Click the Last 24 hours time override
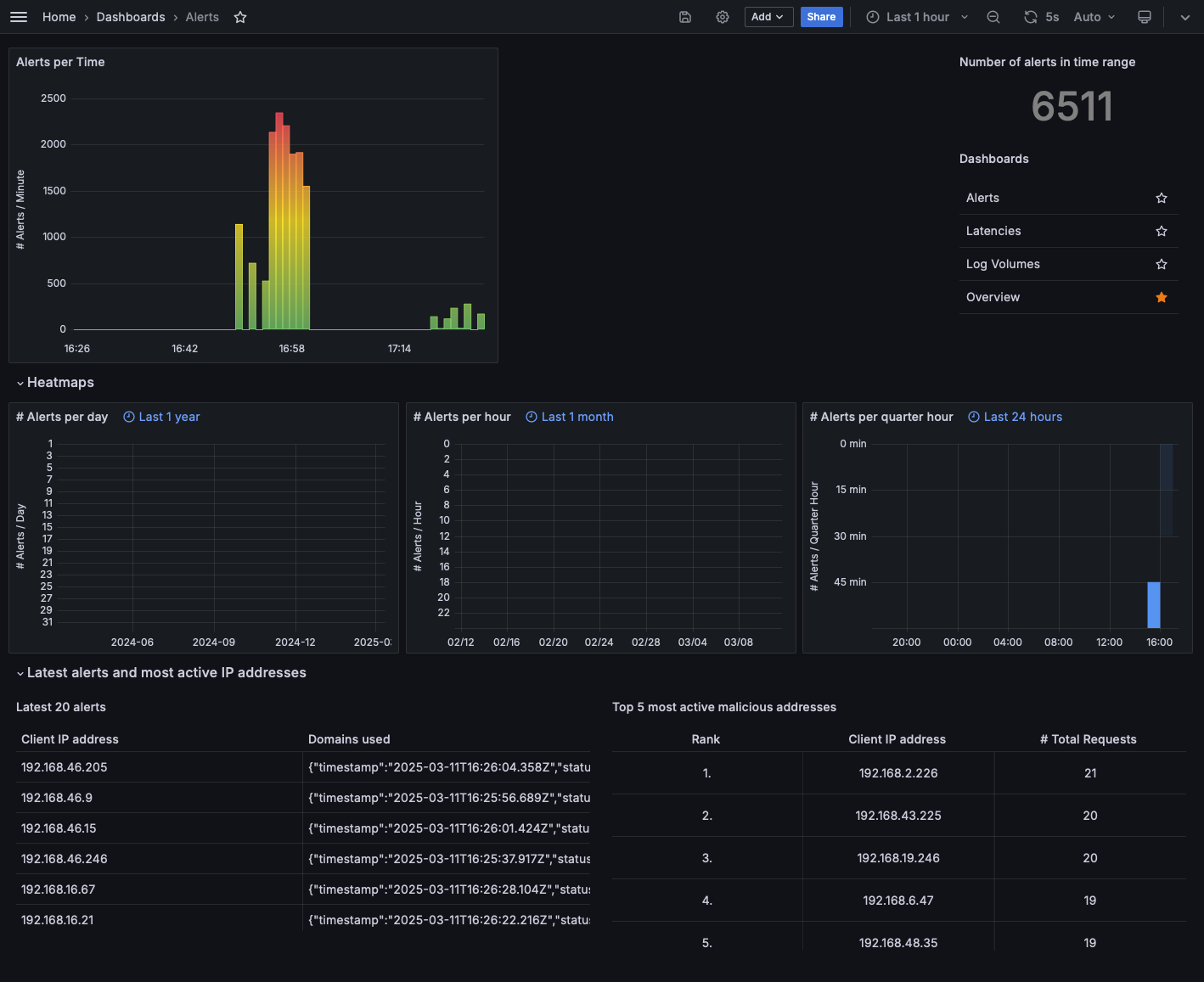Screen dimensions: 1204x982 (1016, 417)
